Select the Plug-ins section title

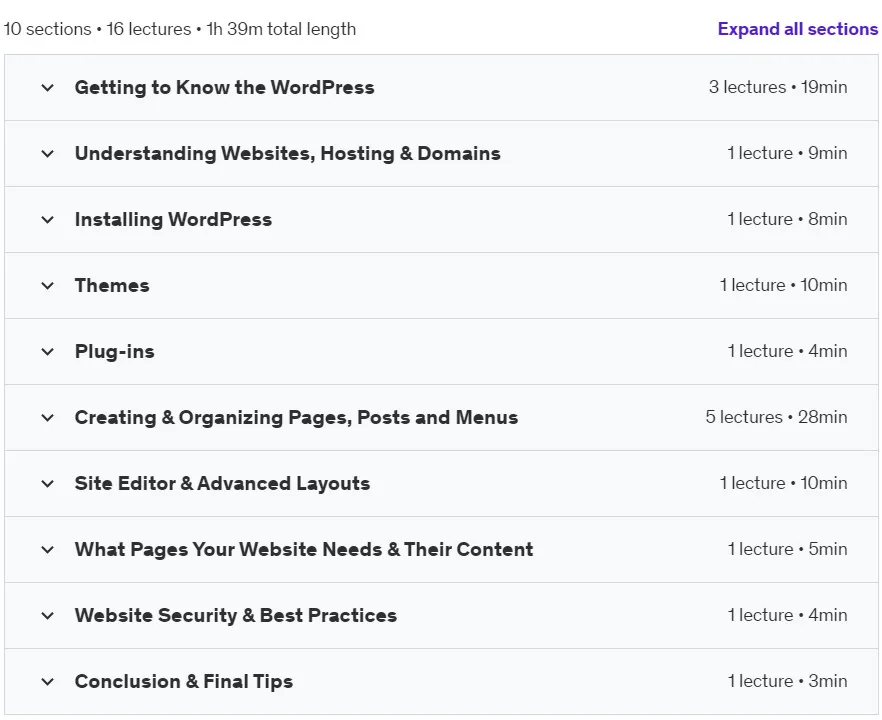115,352
